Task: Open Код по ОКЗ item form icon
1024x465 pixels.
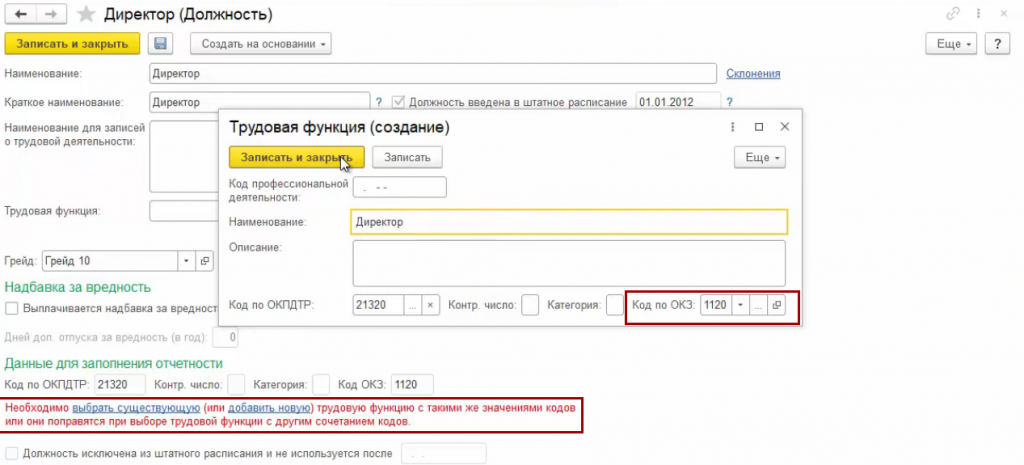Action: tap(776, 305)
